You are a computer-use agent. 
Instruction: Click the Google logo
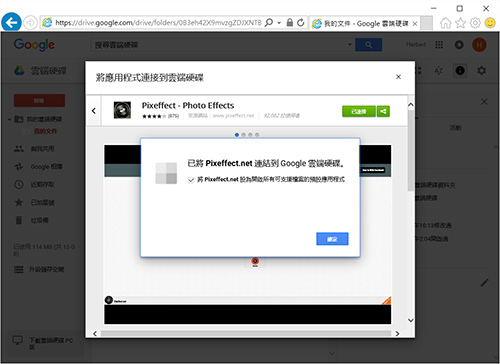click(x=34, y=45)
